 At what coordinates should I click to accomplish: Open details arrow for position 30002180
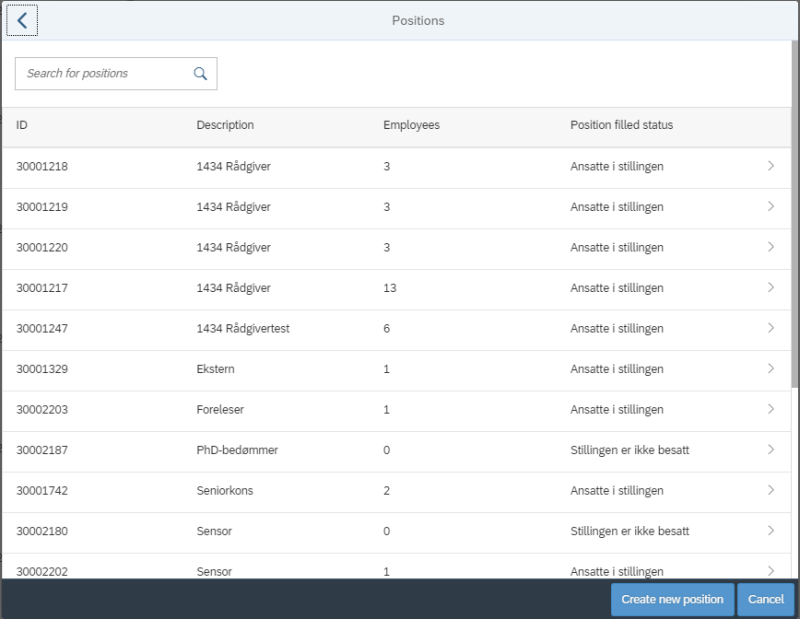point(770,531)
